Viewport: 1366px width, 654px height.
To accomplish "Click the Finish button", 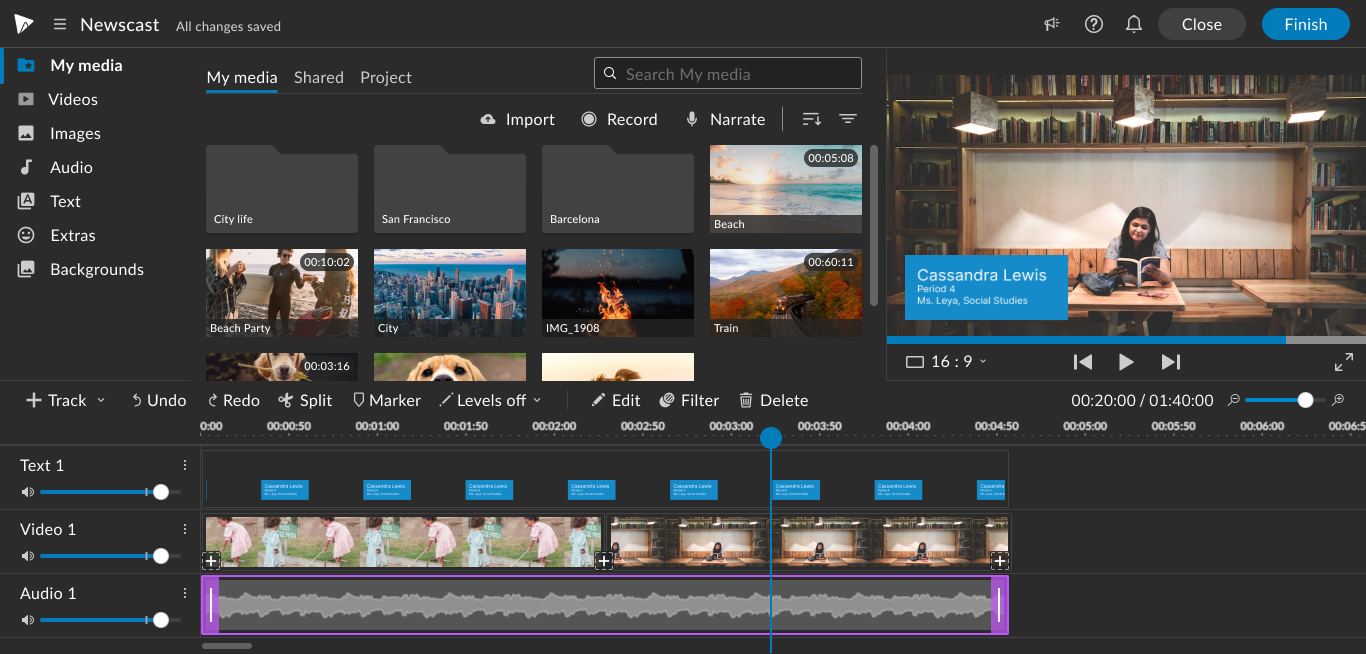I will (x=1305, y=24).
